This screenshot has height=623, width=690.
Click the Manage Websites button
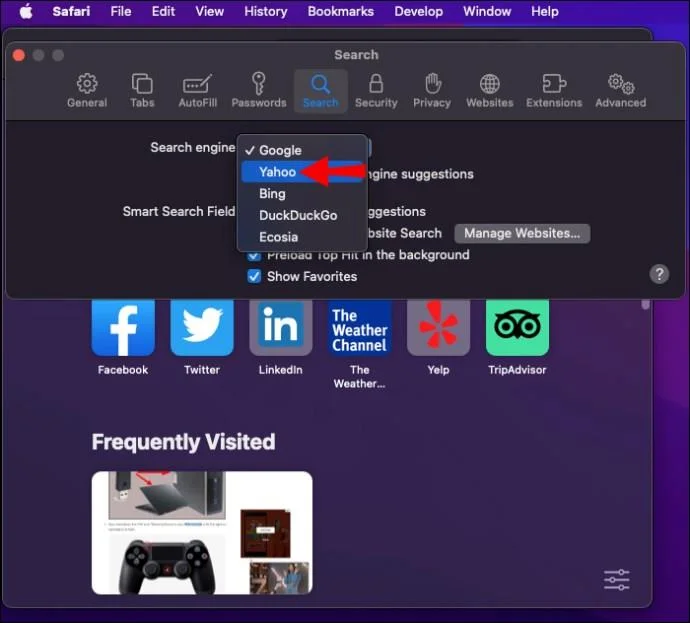click(522, 233)
